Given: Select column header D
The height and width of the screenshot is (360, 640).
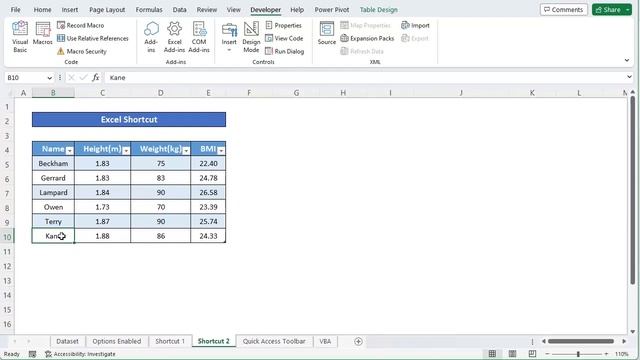Looking at the screenshot, I should tap(160, 93).
